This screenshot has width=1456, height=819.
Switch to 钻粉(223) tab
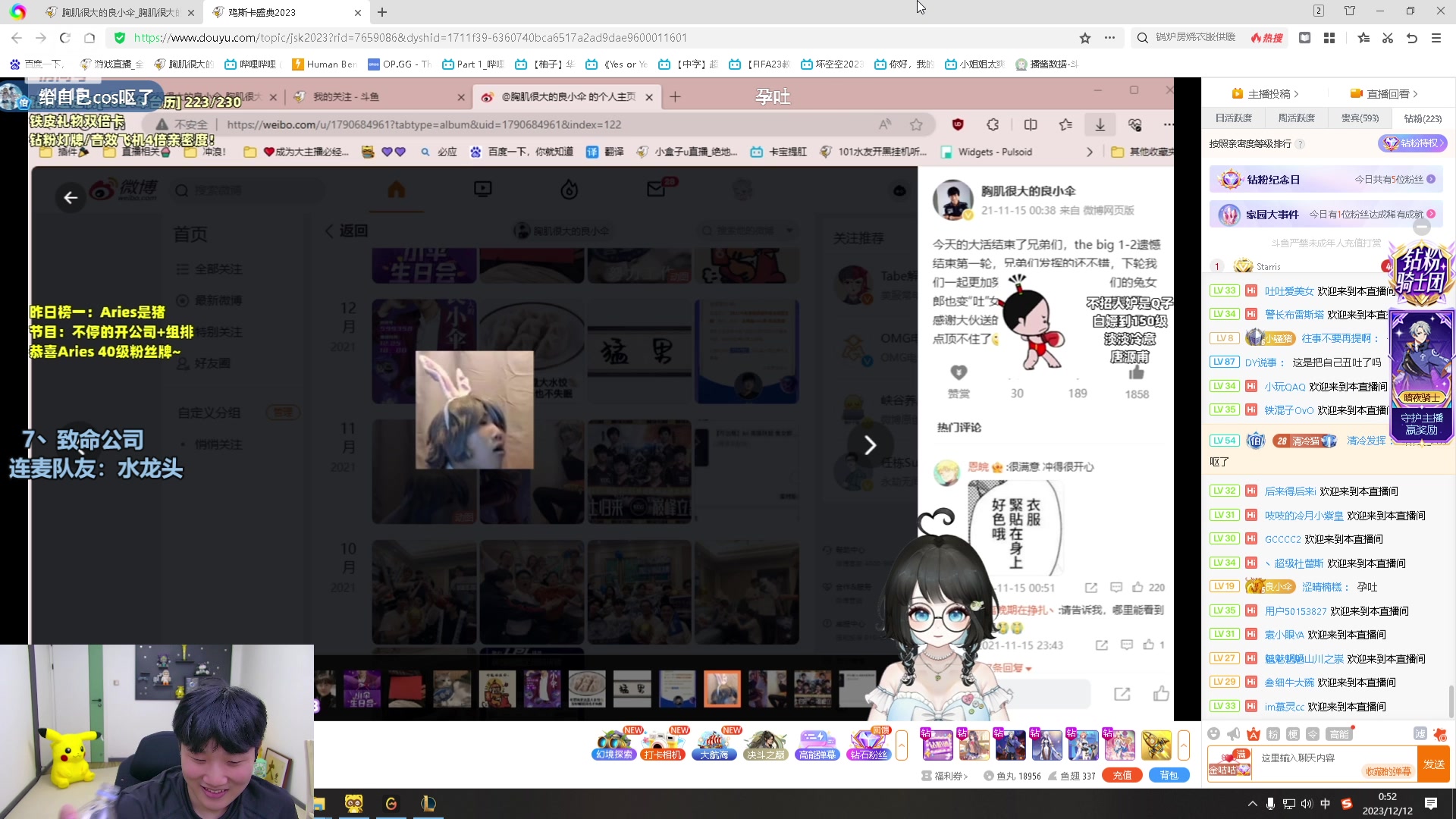tap(1423, 118)
